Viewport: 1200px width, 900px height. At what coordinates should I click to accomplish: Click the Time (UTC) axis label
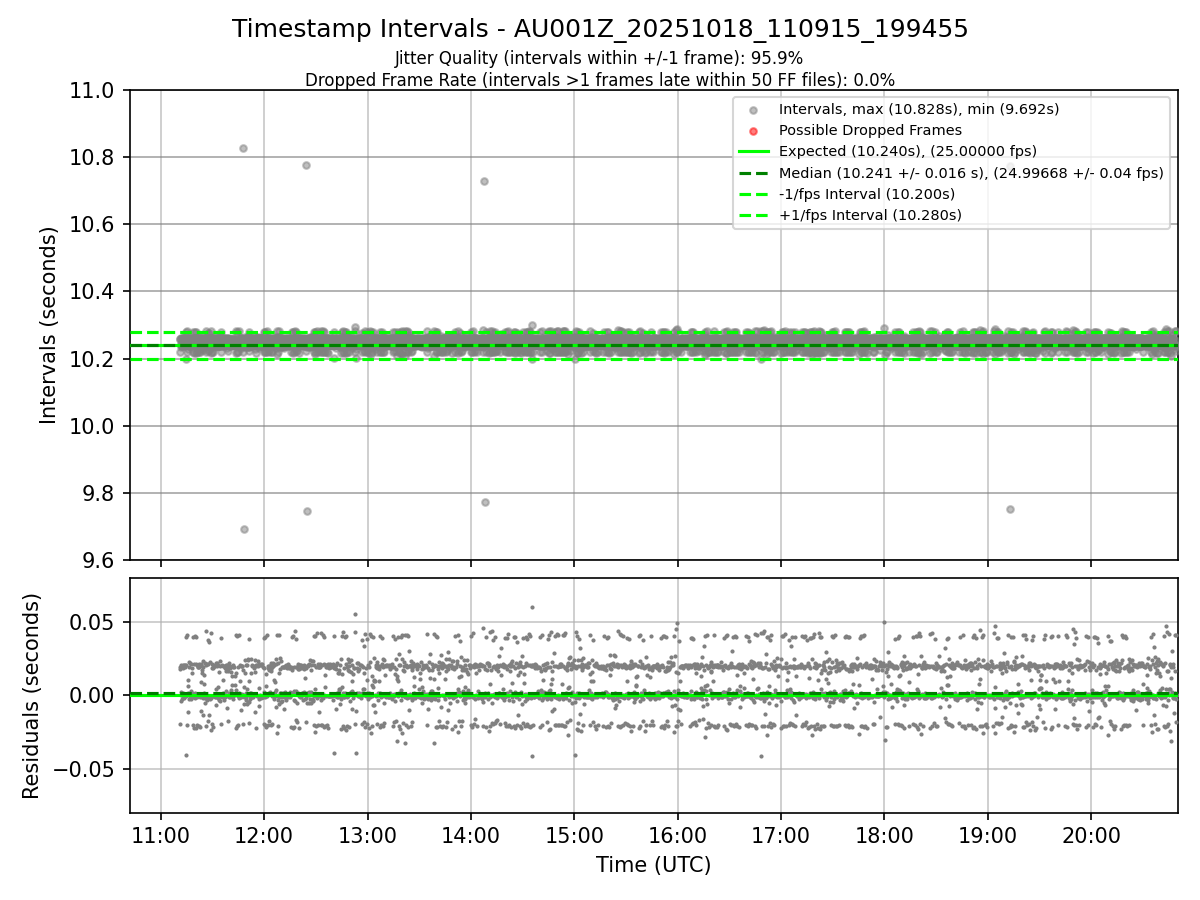click(x=653, y=865)
